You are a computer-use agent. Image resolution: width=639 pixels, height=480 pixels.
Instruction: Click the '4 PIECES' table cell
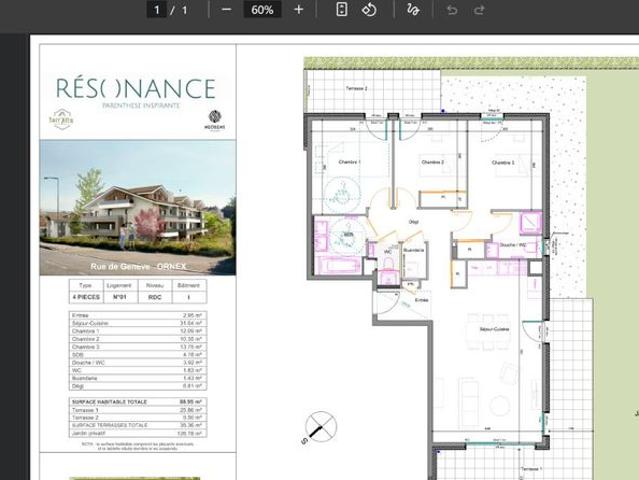[86, 297]
